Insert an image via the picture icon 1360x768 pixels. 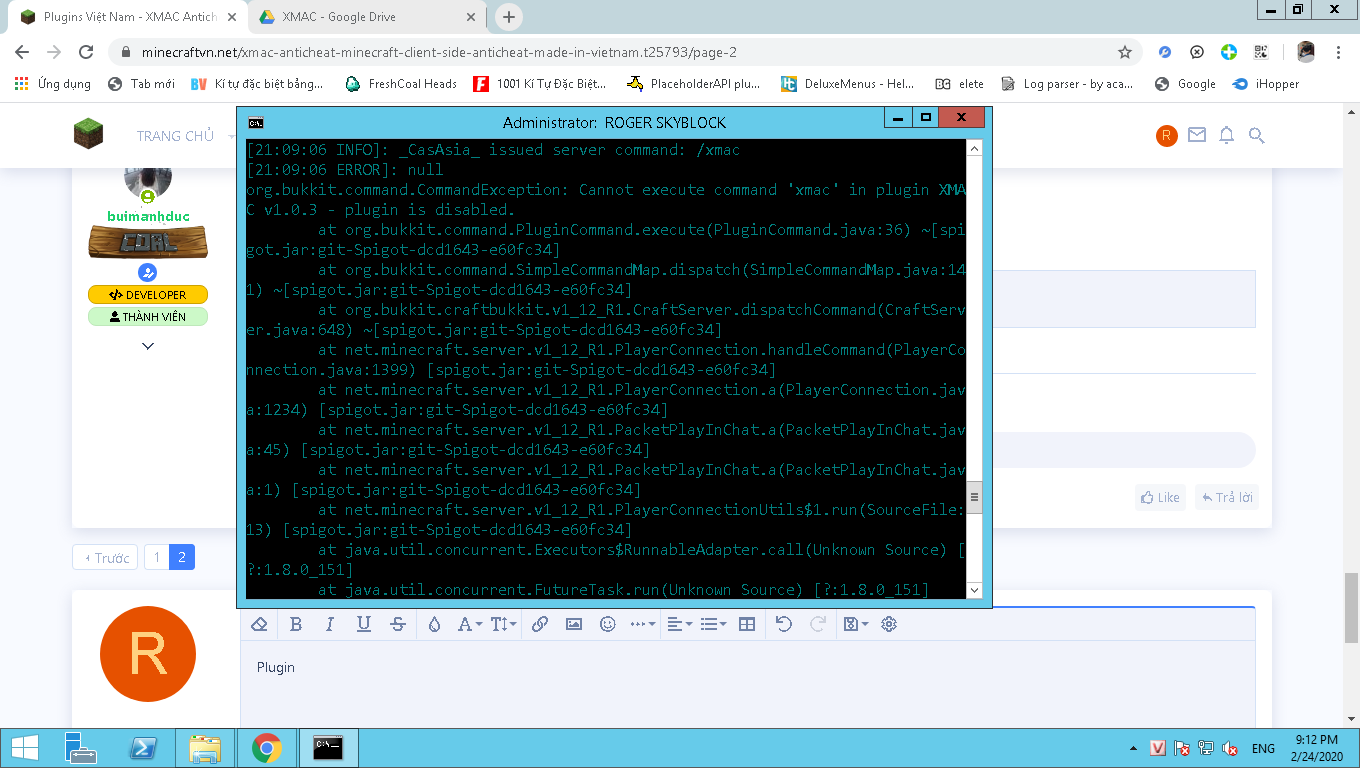[x=574, y=624]
